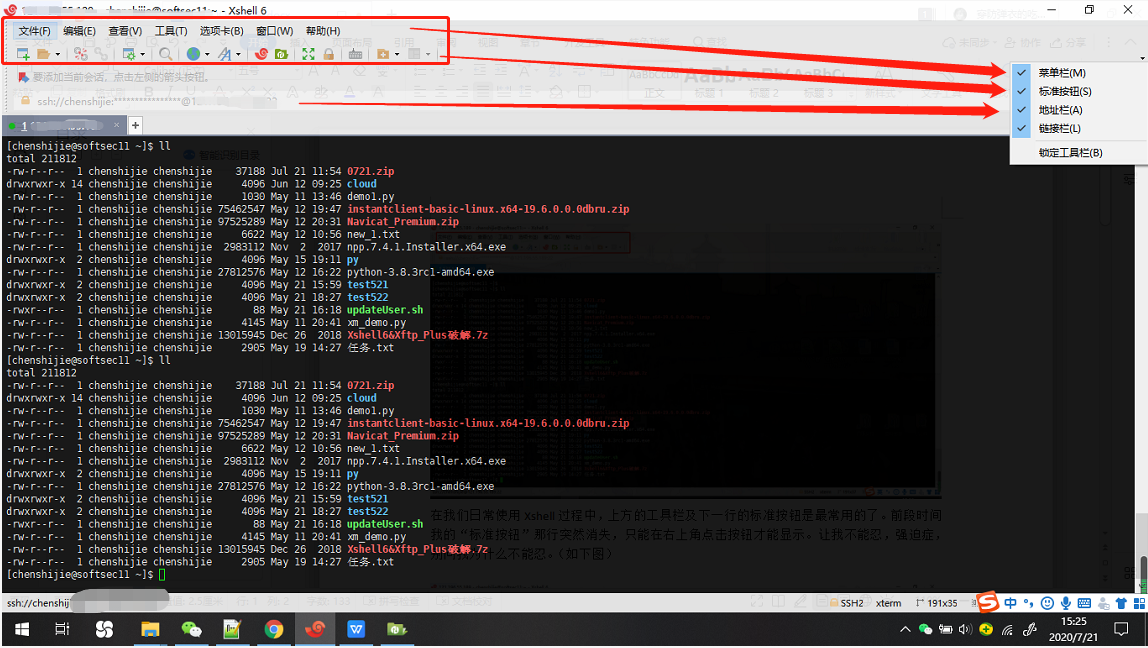
Task: Open the 文件(F) menu
Action: 34,31
